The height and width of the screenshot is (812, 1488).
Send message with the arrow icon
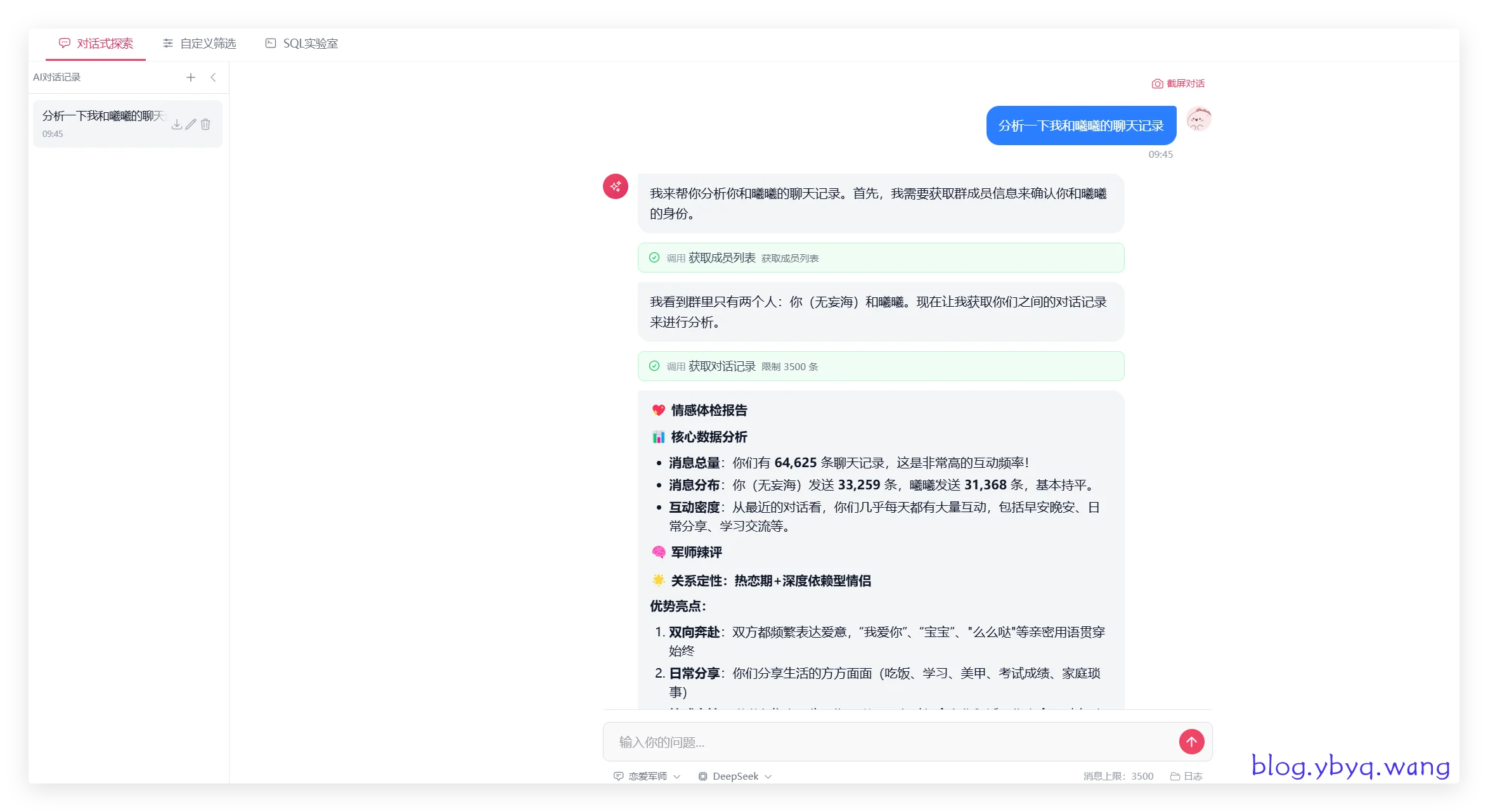[1192, 741]
